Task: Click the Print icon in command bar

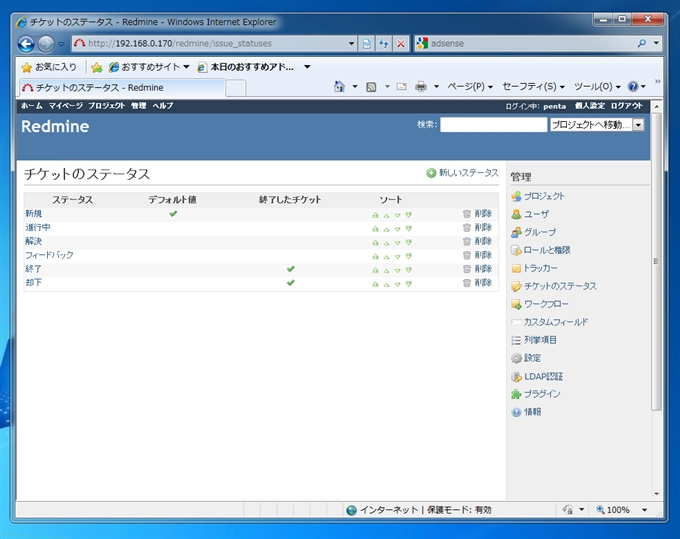Action: (421, 87)
